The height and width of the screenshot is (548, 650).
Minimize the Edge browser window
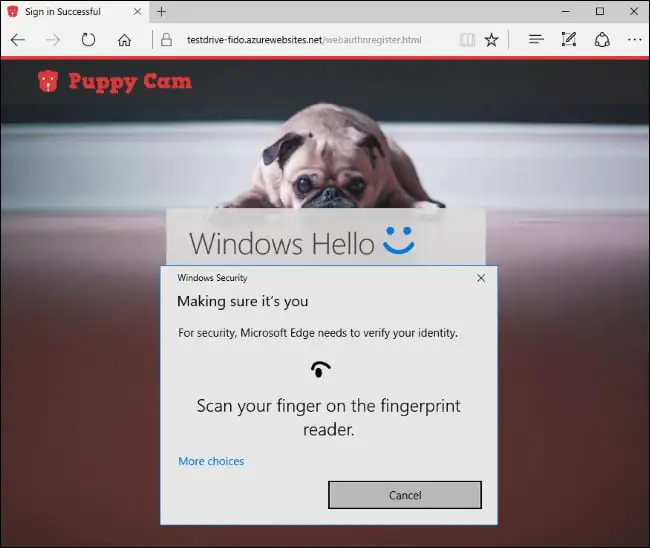tap(565, 12)
